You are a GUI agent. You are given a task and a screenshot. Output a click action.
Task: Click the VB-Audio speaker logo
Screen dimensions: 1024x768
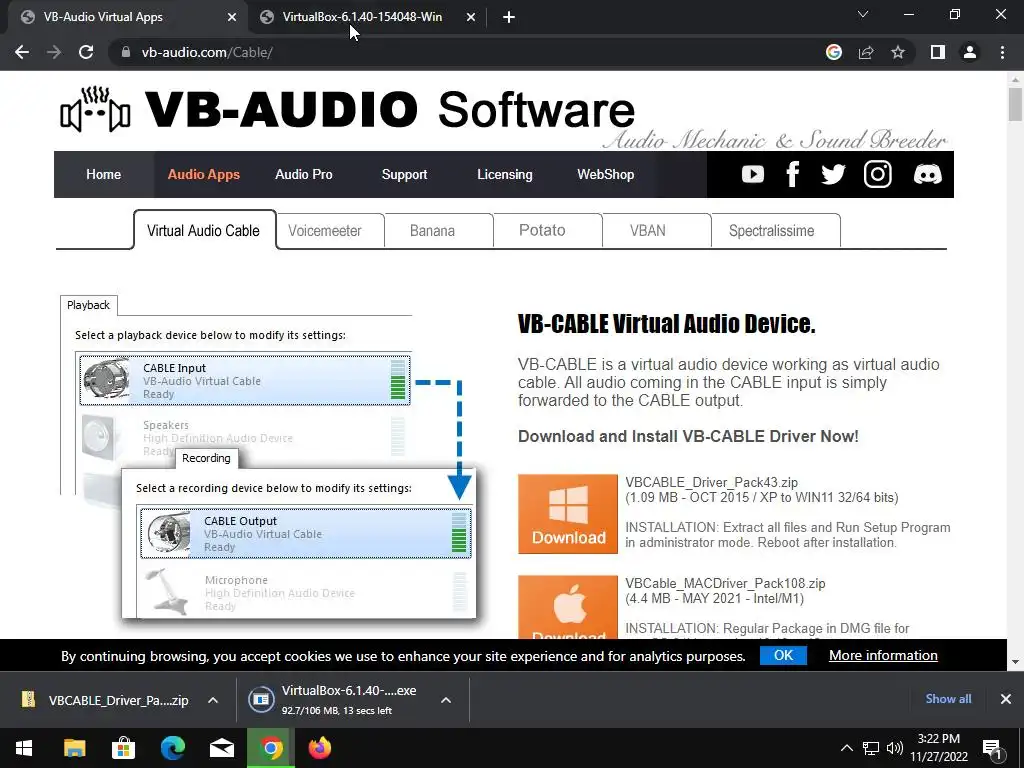pos(95,109)
